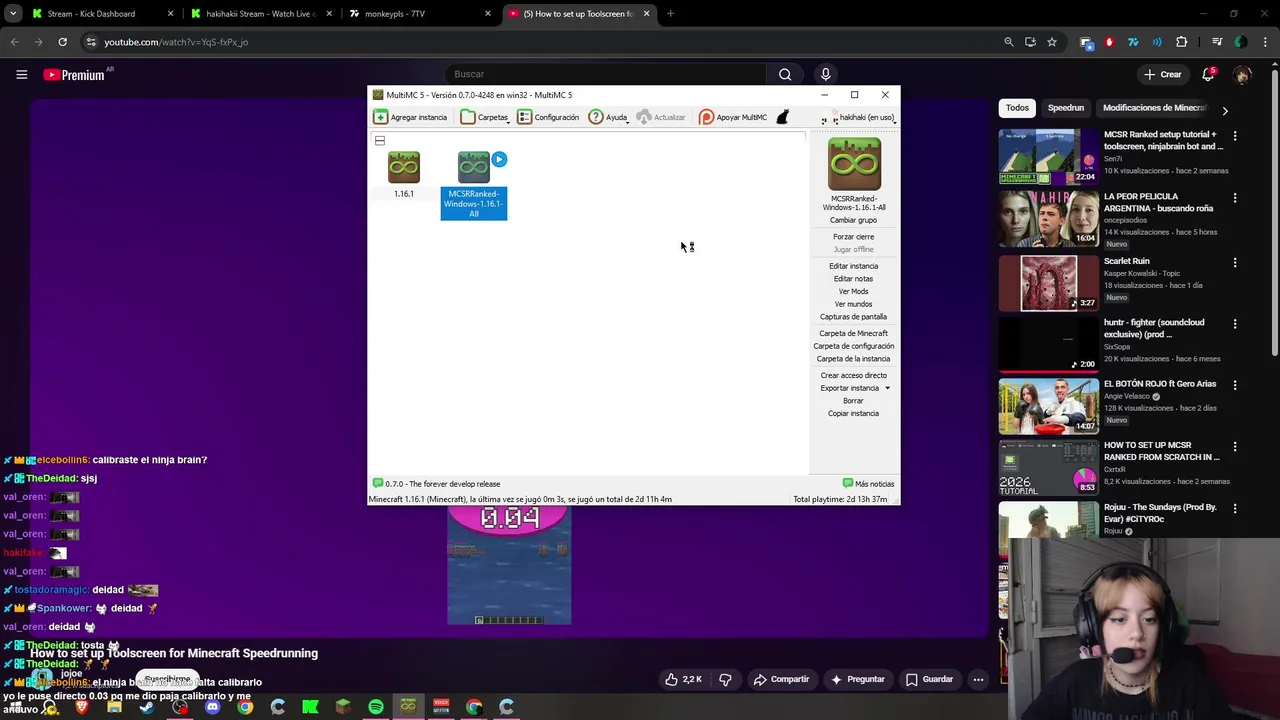This screenshot has width=1280, height=720.
Task: Open Carpeta de configuración
Action: pyautogui.click(x=853, y=346)
